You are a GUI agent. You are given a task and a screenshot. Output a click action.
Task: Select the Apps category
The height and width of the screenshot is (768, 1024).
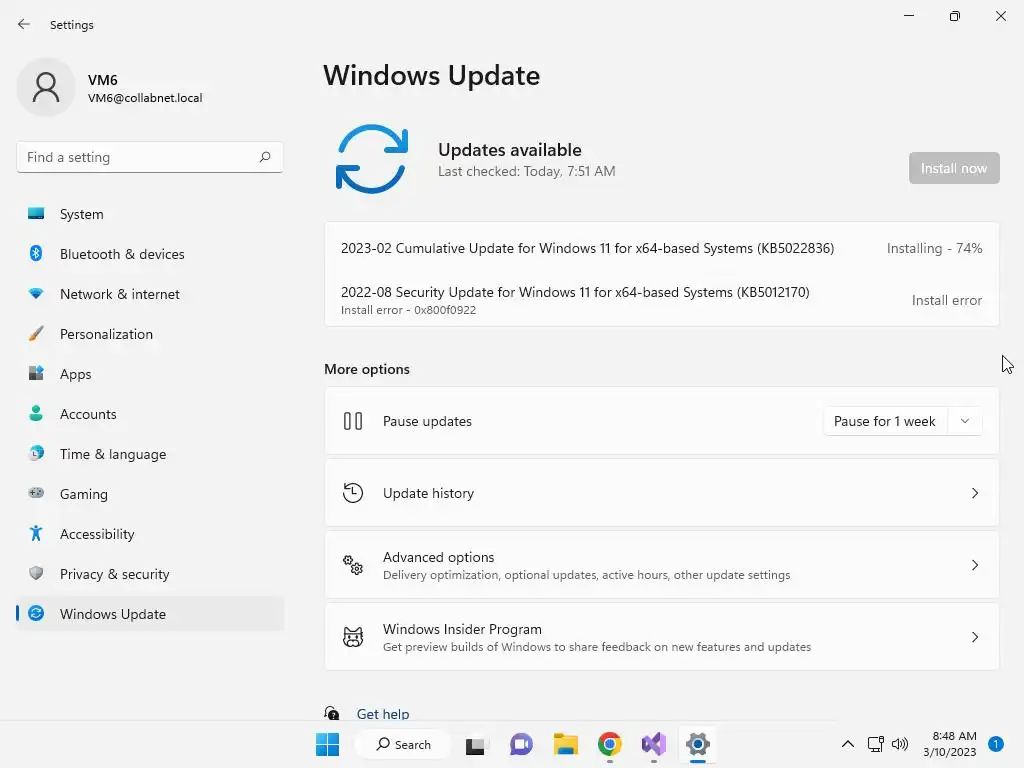150,374
